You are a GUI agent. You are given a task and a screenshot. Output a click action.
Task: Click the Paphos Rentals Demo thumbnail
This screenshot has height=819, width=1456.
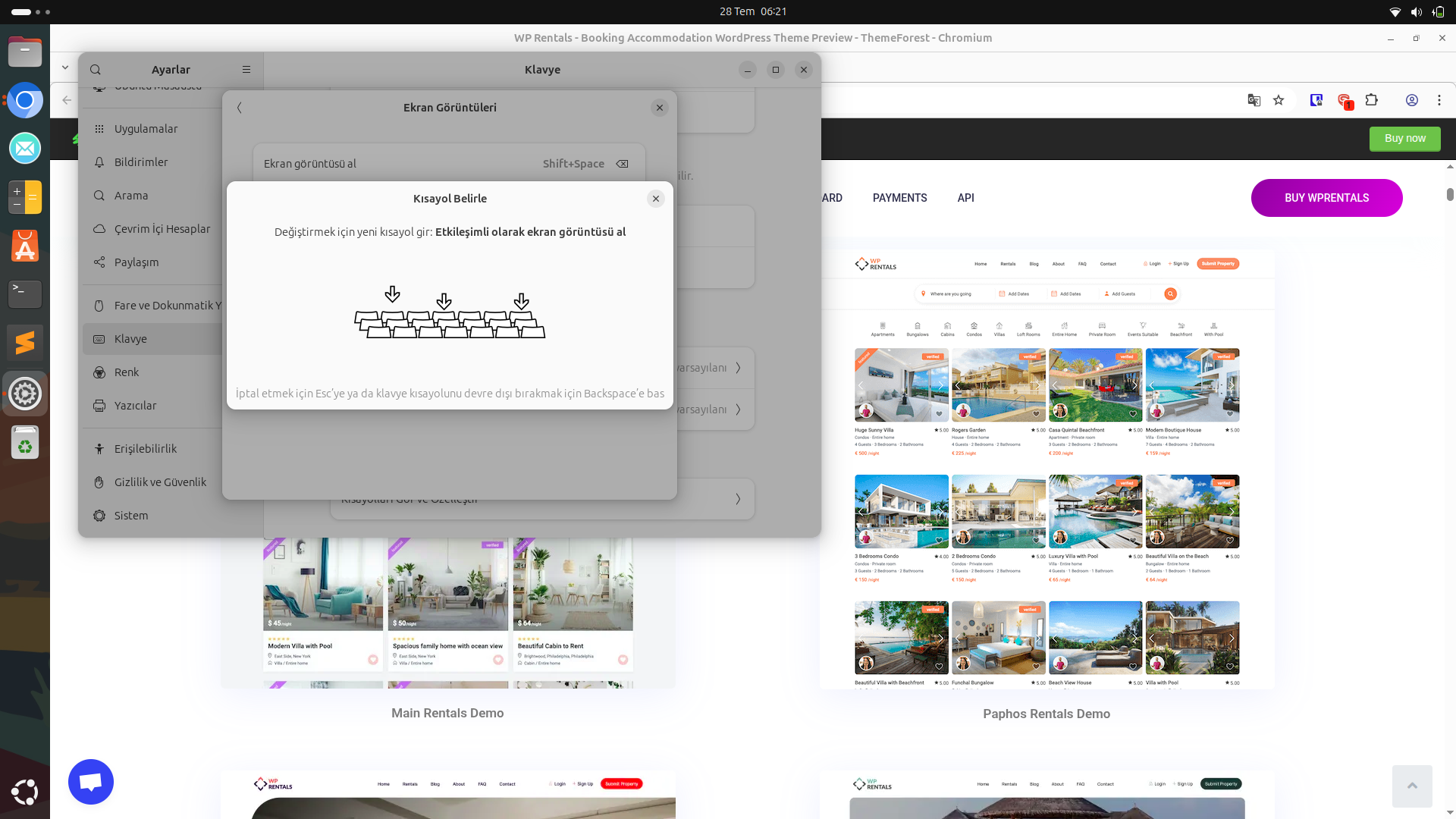pyautogui.click(x=1046, y=469)
